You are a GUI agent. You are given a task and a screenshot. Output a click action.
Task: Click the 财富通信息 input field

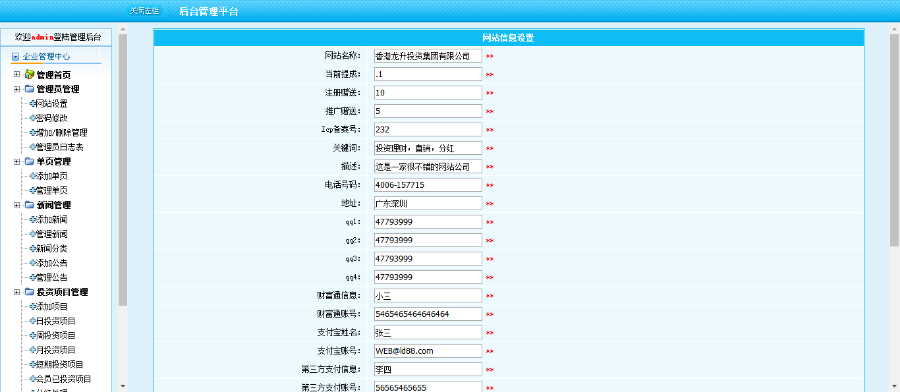click(428, 296)
